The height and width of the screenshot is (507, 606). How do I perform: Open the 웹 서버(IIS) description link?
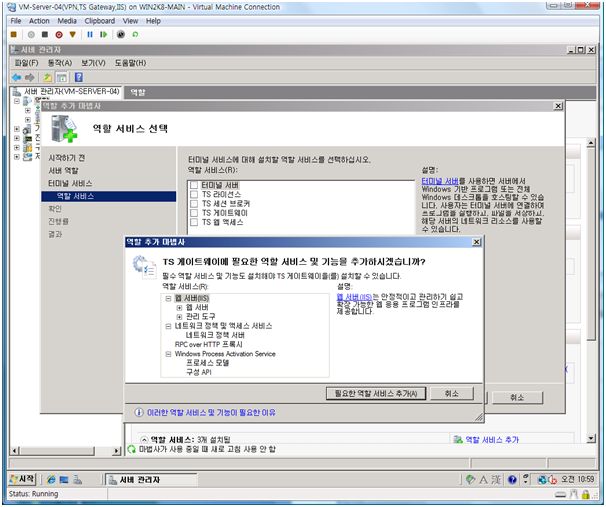pyautogui.click(x=354, y=297)
